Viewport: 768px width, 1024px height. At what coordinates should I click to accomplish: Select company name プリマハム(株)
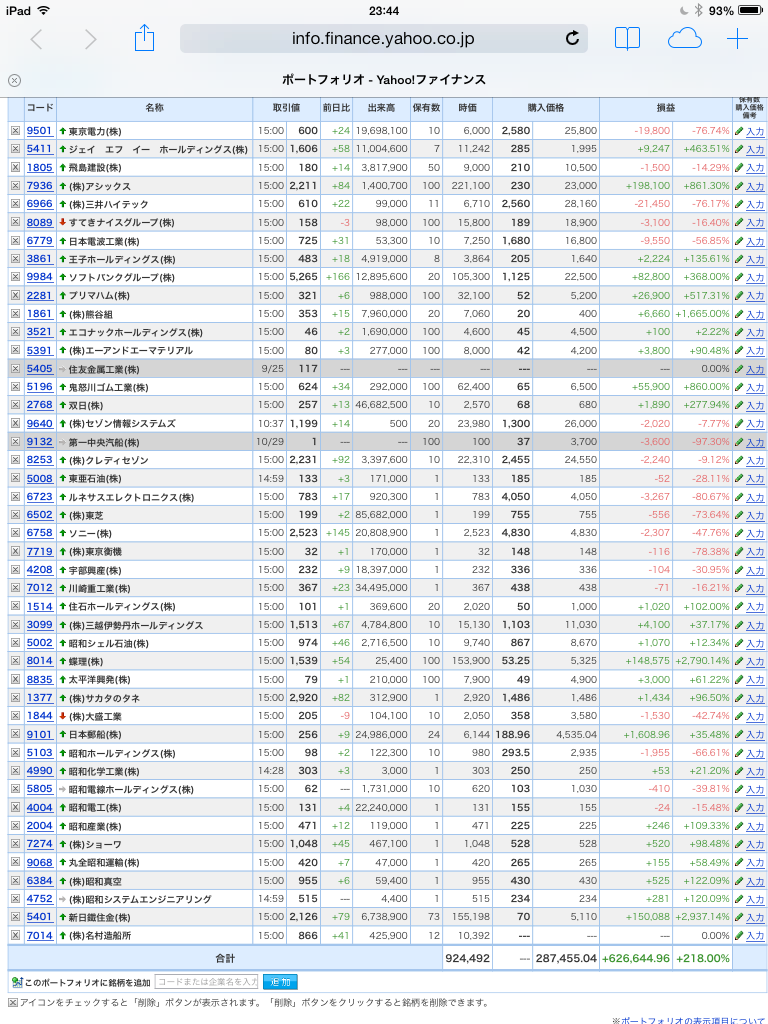coord(99,296)
